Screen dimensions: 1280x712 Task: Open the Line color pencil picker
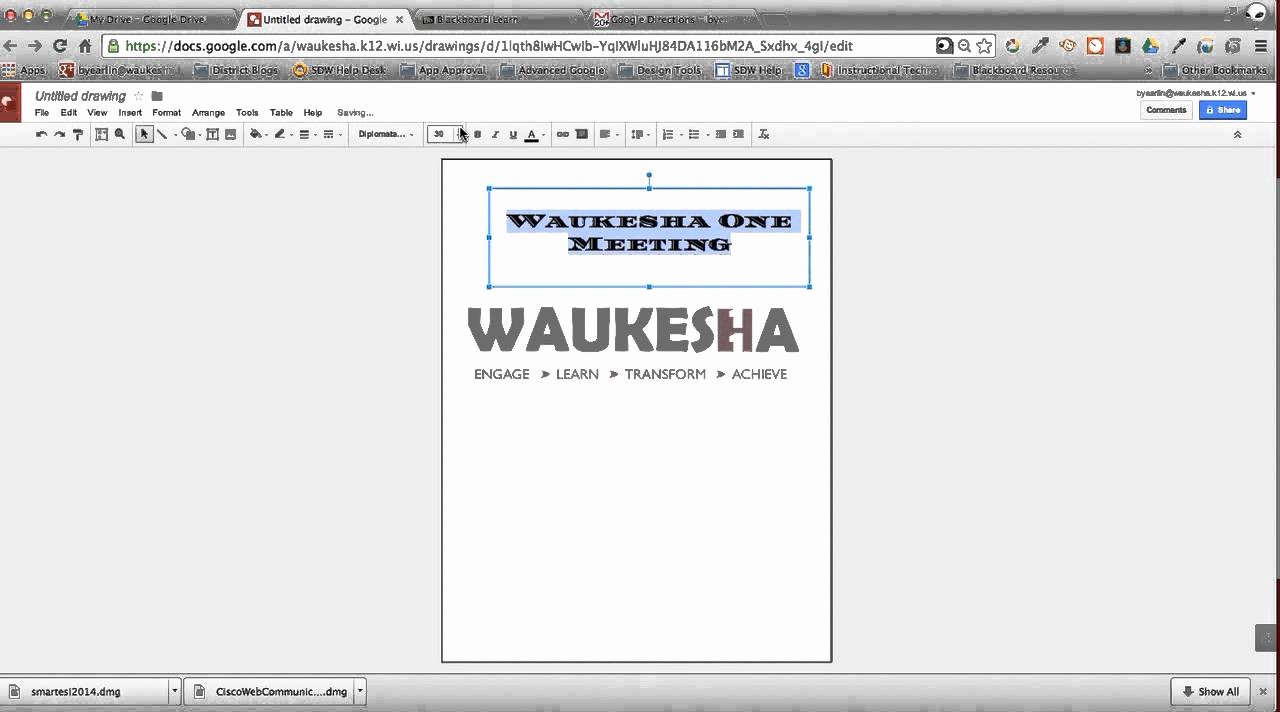coord(283,134)
